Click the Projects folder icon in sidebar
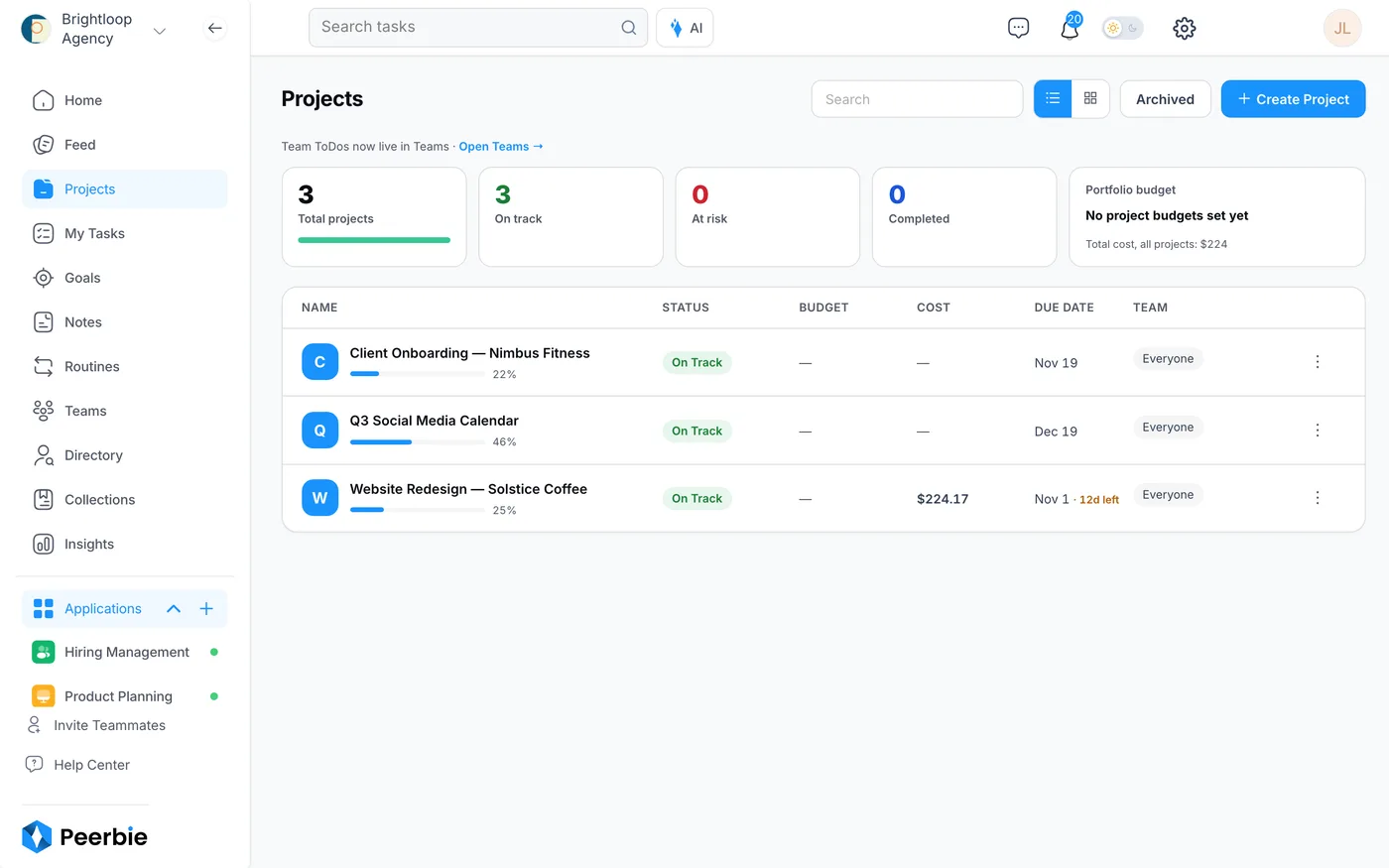 43,189
